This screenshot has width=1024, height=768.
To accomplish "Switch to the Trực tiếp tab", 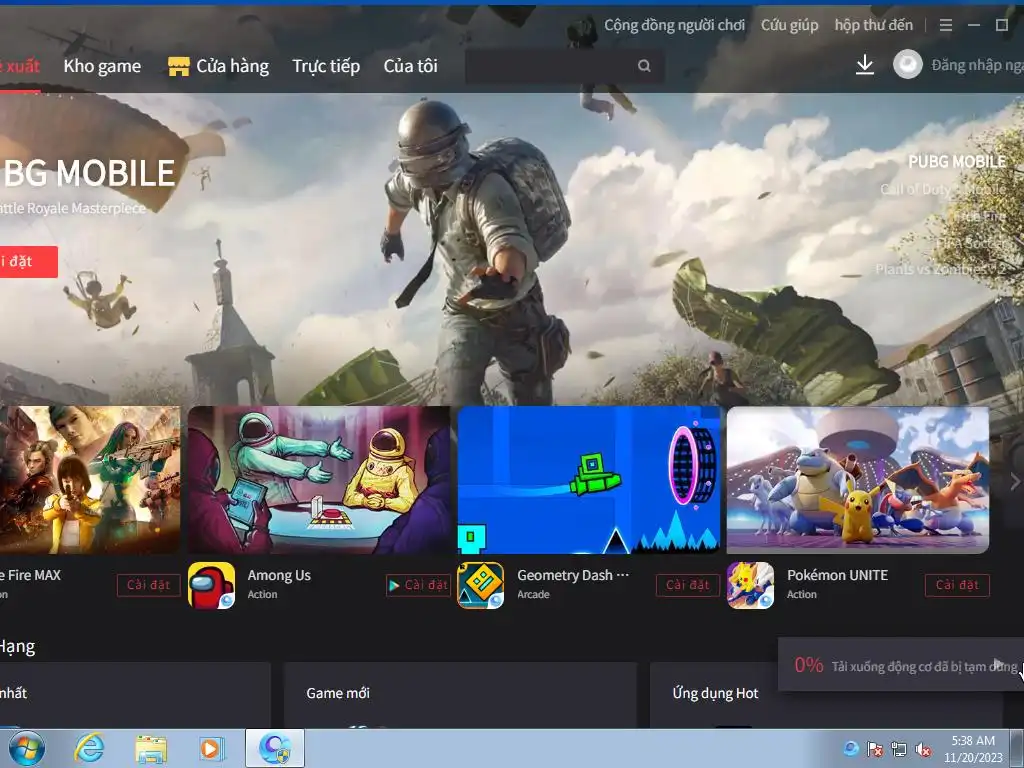I will click(326, 66).
